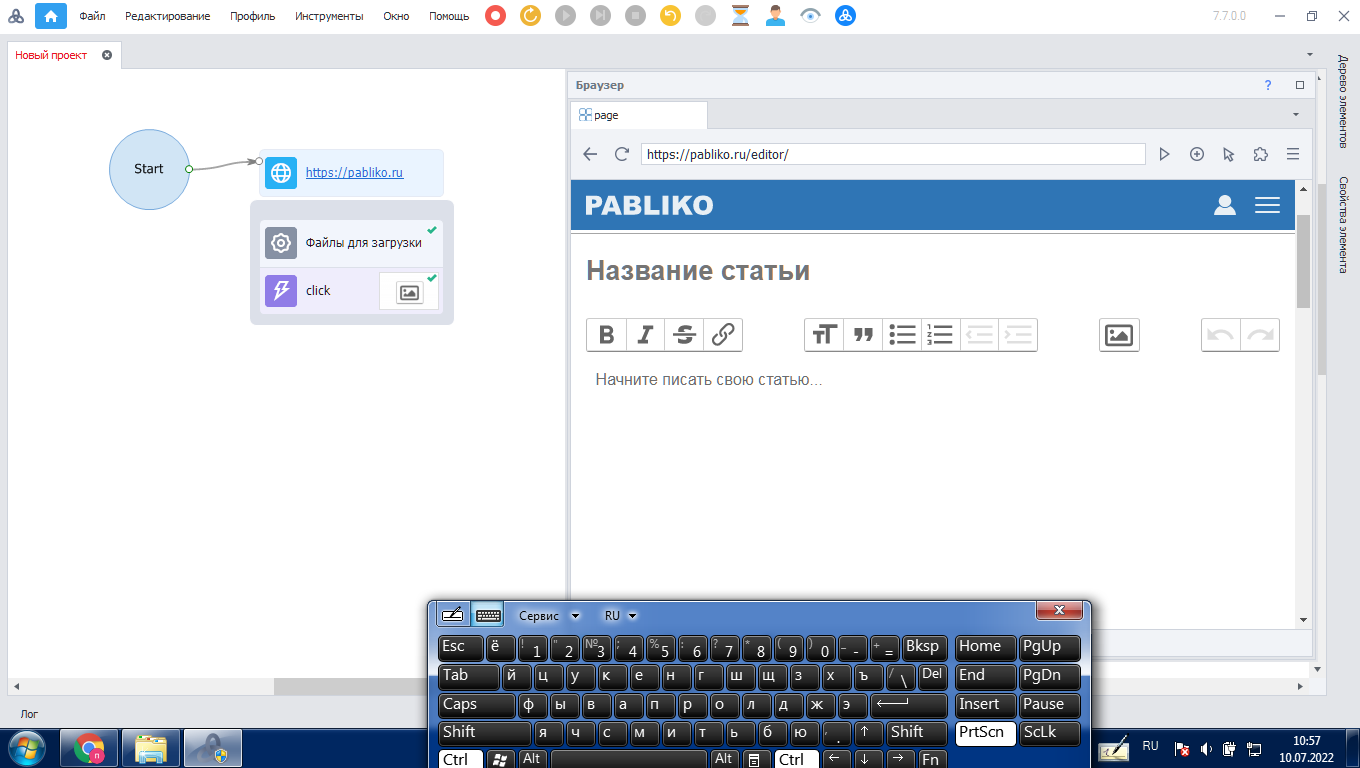Open the RU language dropdown on keyboard
This screenshot has width=1360, height=768.
(x=620, y=616)
